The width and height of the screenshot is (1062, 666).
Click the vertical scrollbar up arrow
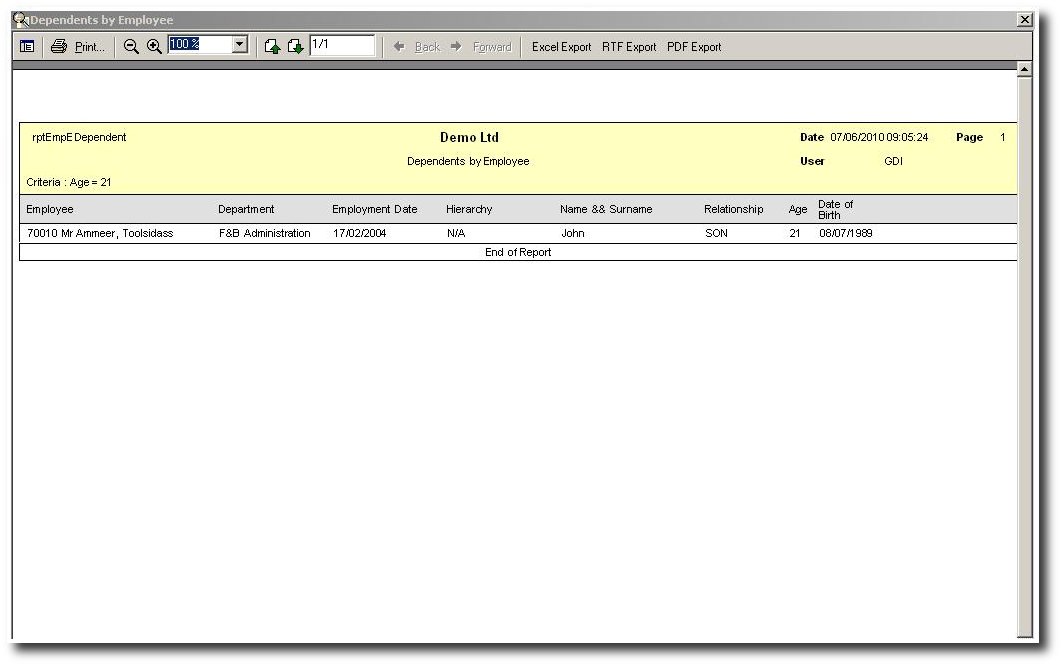tap(1023, 70)
